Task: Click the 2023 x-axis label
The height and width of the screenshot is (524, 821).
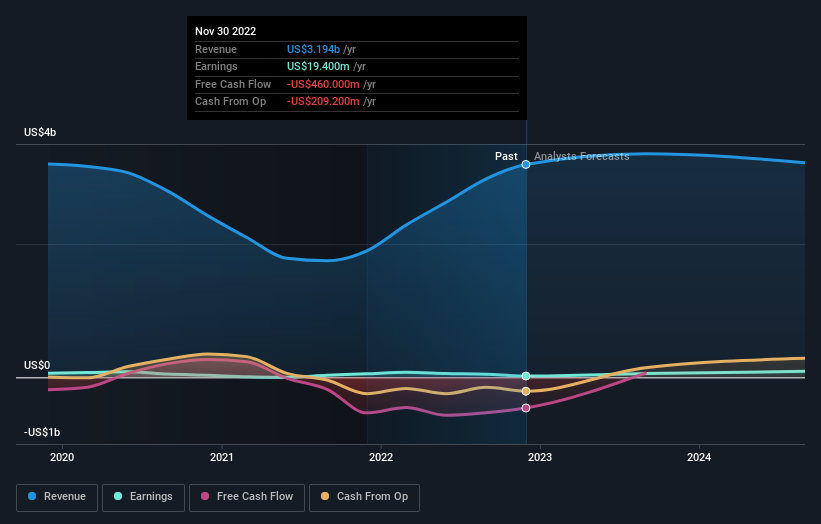Action: pos(540,457)
